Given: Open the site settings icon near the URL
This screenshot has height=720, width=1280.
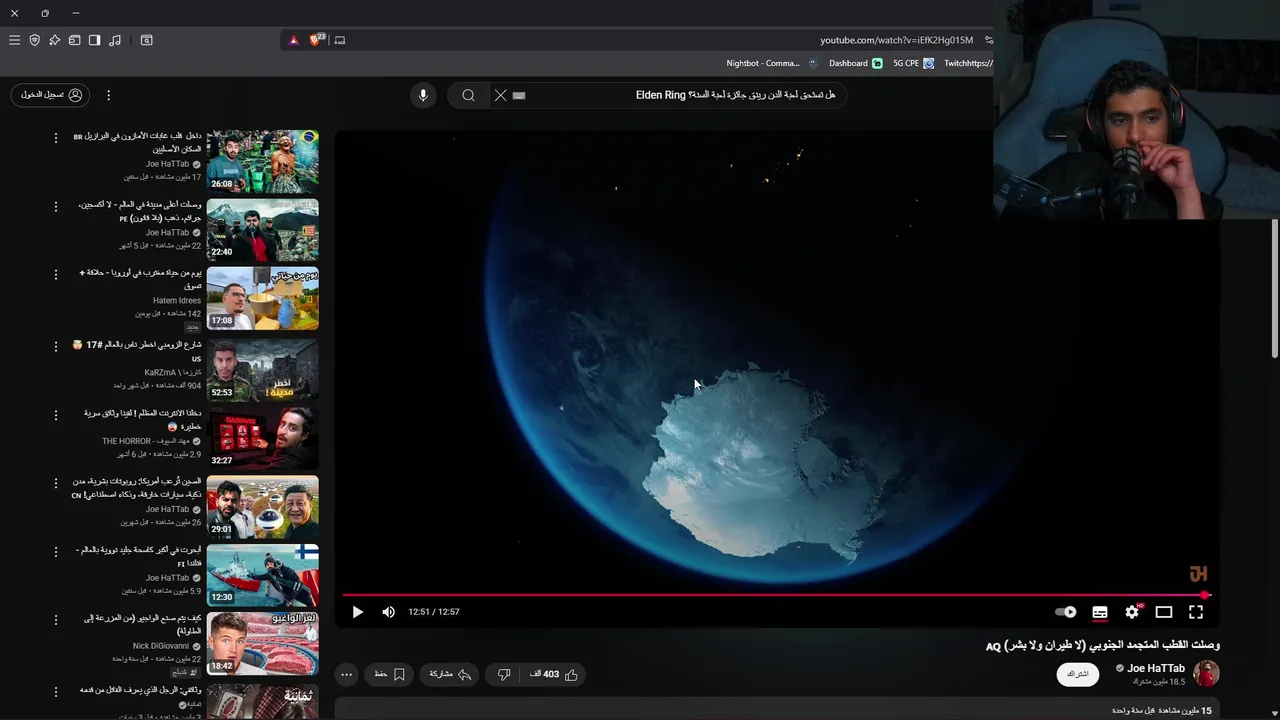Looking at the screenshot, I should click(x=988, y=40).
